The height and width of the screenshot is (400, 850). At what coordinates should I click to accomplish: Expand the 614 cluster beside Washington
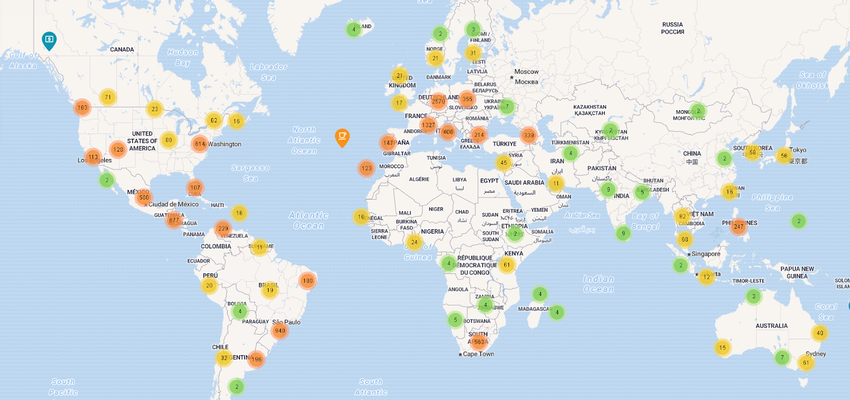pyautogui.click(x=199, y=144)
